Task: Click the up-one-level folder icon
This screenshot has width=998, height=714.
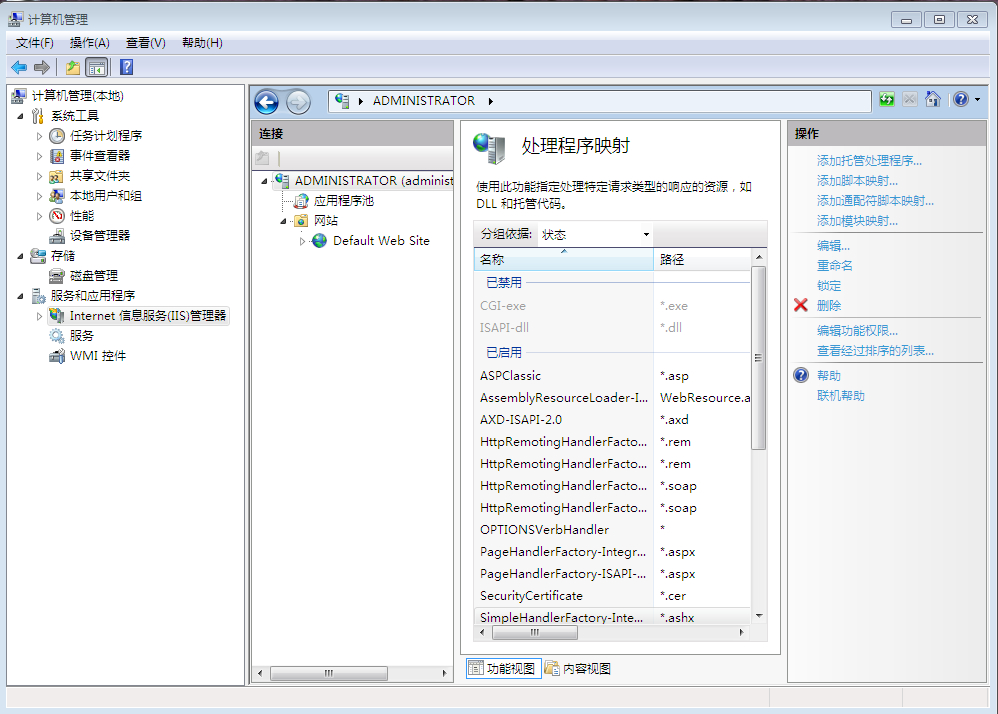Action: point(73,67)
